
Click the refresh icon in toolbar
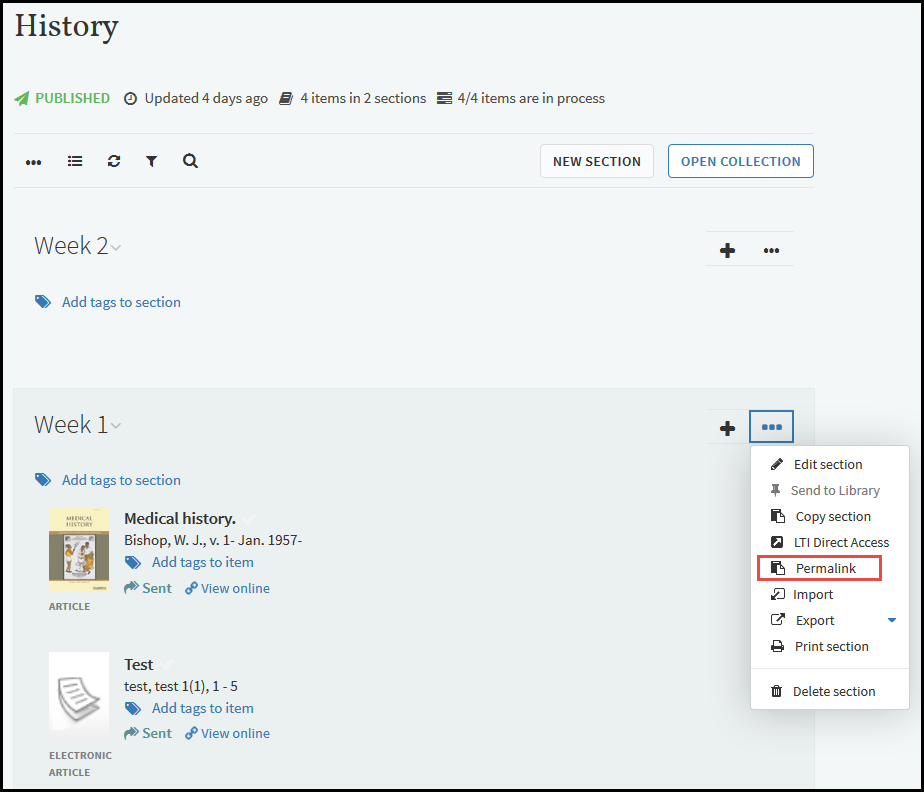(114, 161)
